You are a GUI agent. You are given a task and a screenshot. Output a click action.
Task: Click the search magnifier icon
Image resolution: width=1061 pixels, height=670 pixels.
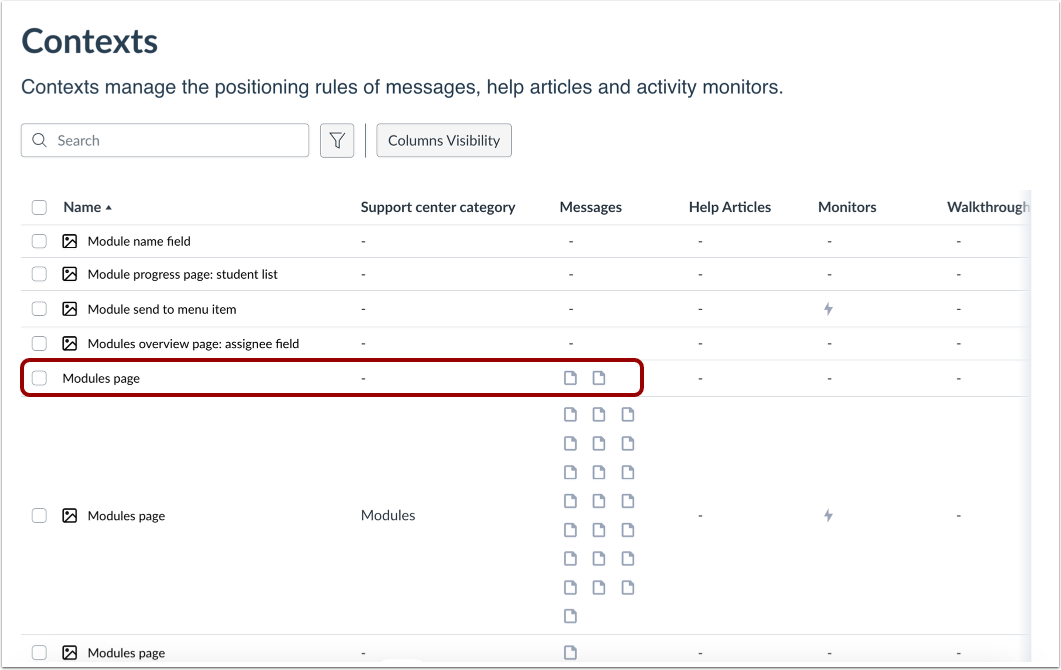coord(39,140)
